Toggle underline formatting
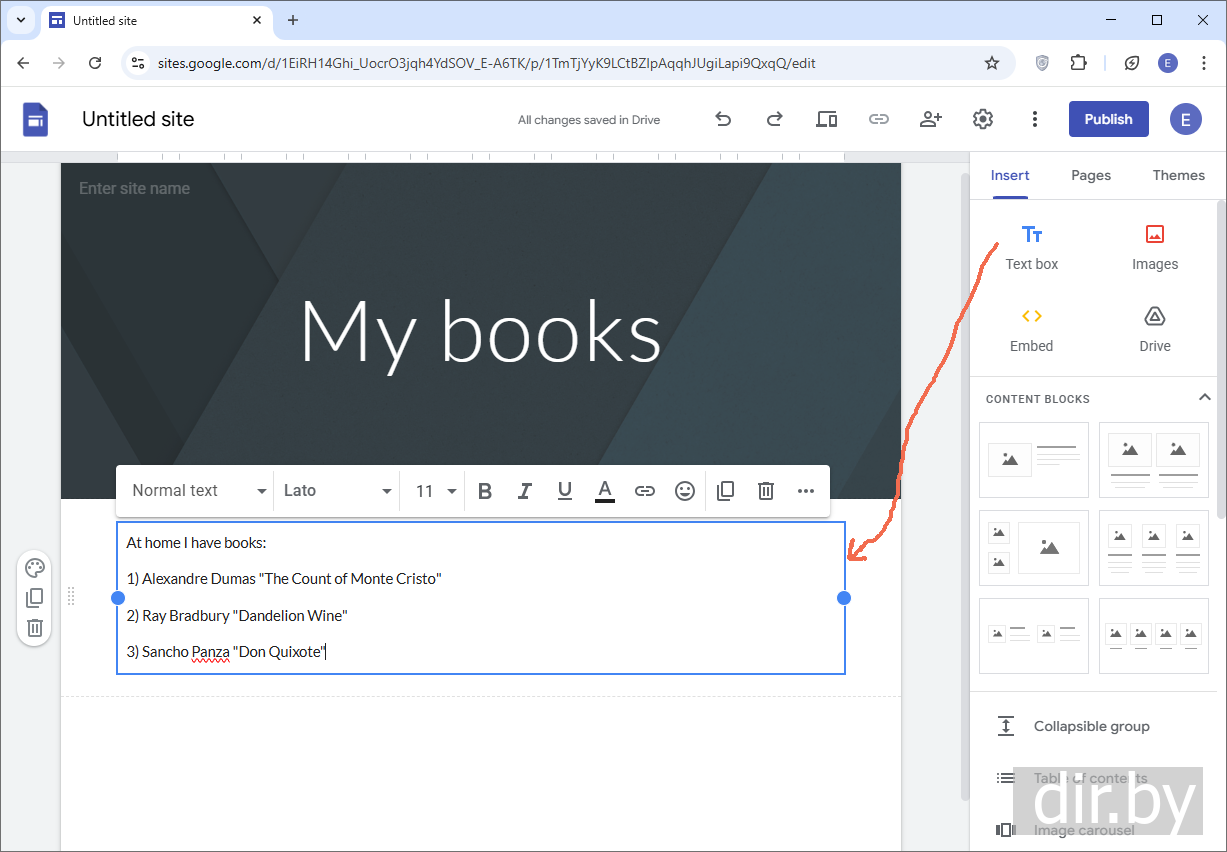1227x852 pixels. coord(565,491)
